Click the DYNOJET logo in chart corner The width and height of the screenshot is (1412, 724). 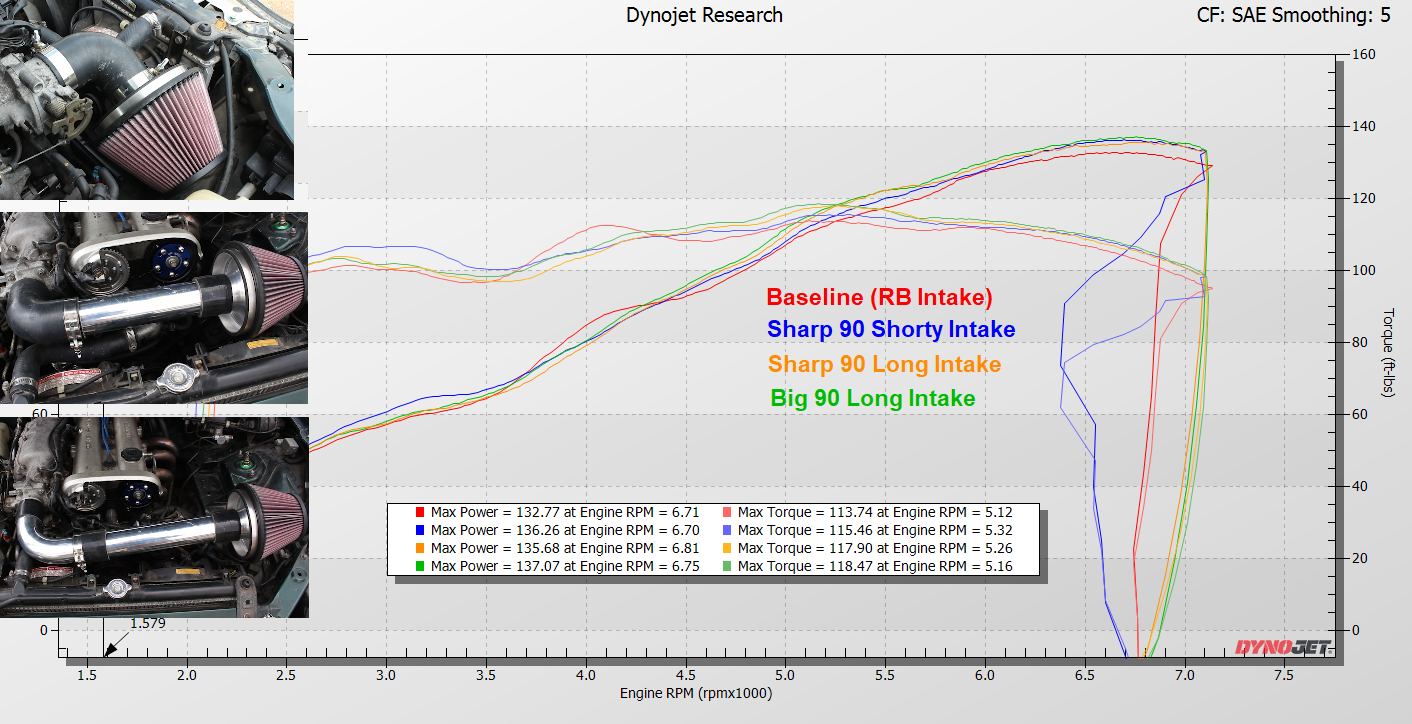coord(1283,647)
